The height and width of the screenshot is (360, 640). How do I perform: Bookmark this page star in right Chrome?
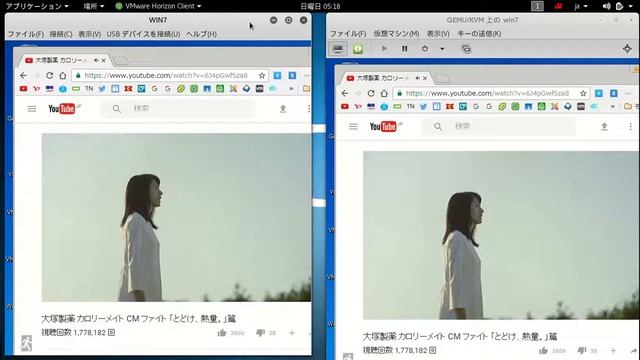tap(583, 93)
